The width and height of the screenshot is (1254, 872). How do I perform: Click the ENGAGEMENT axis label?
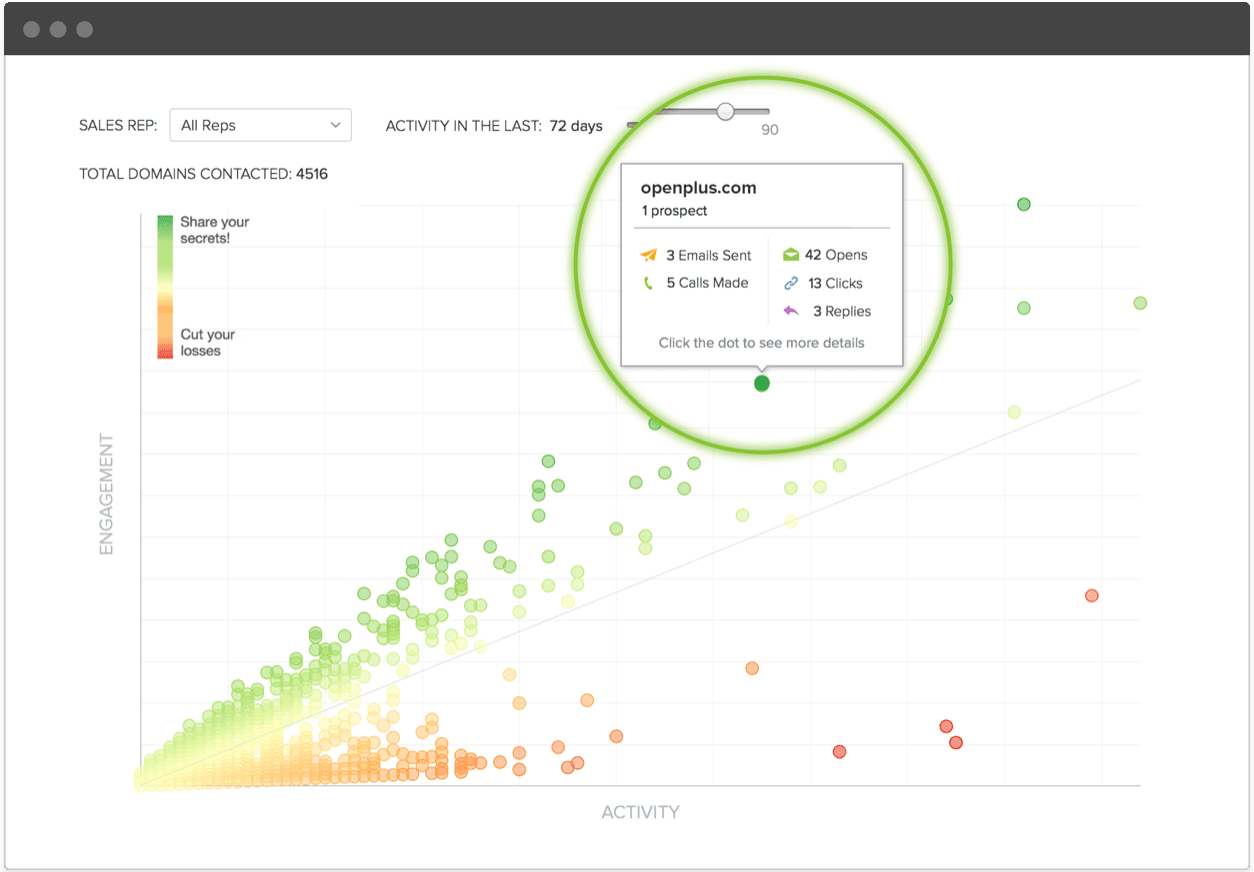click(106, 494)
